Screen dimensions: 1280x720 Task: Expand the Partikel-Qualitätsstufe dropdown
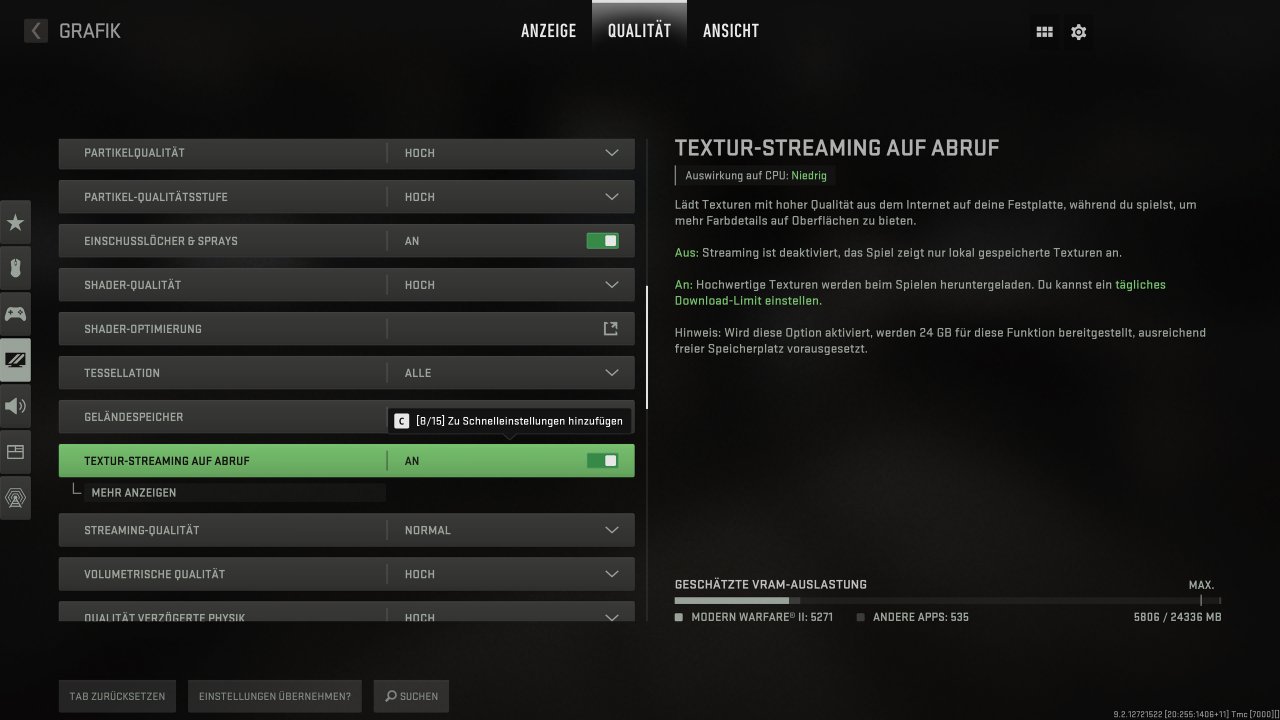point(611,197)
